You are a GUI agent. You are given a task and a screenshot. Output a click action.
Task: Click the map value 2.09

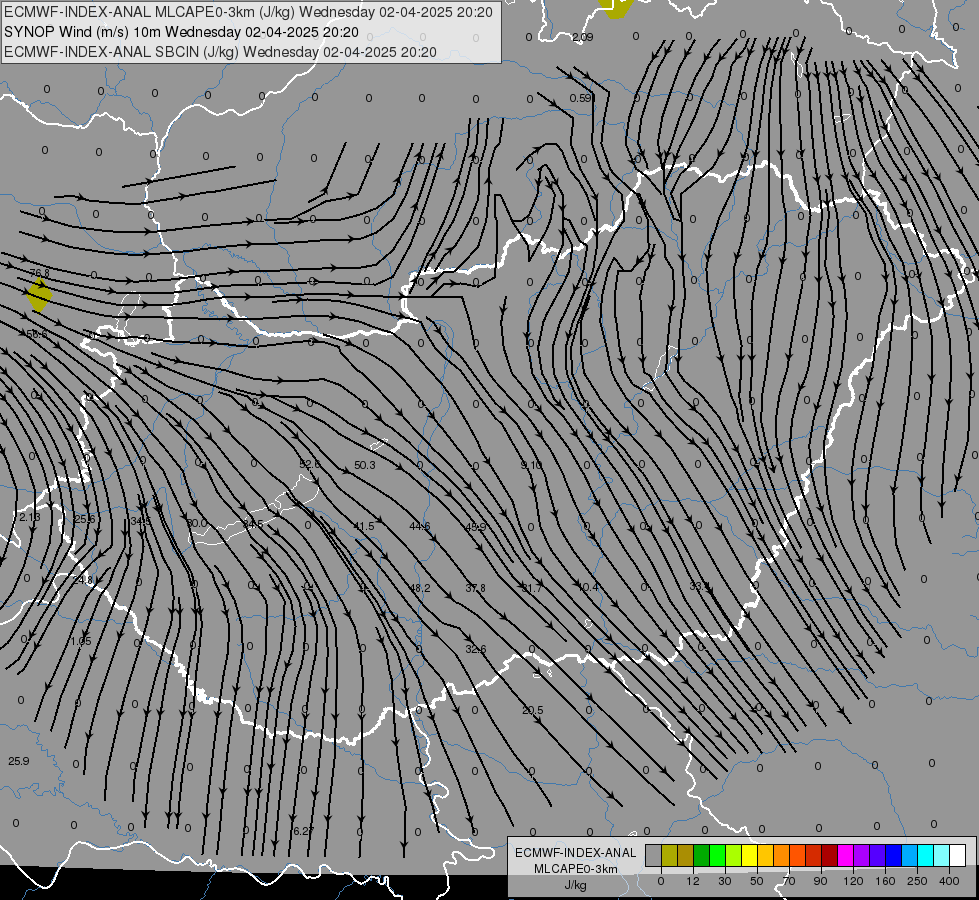[583, 37]
